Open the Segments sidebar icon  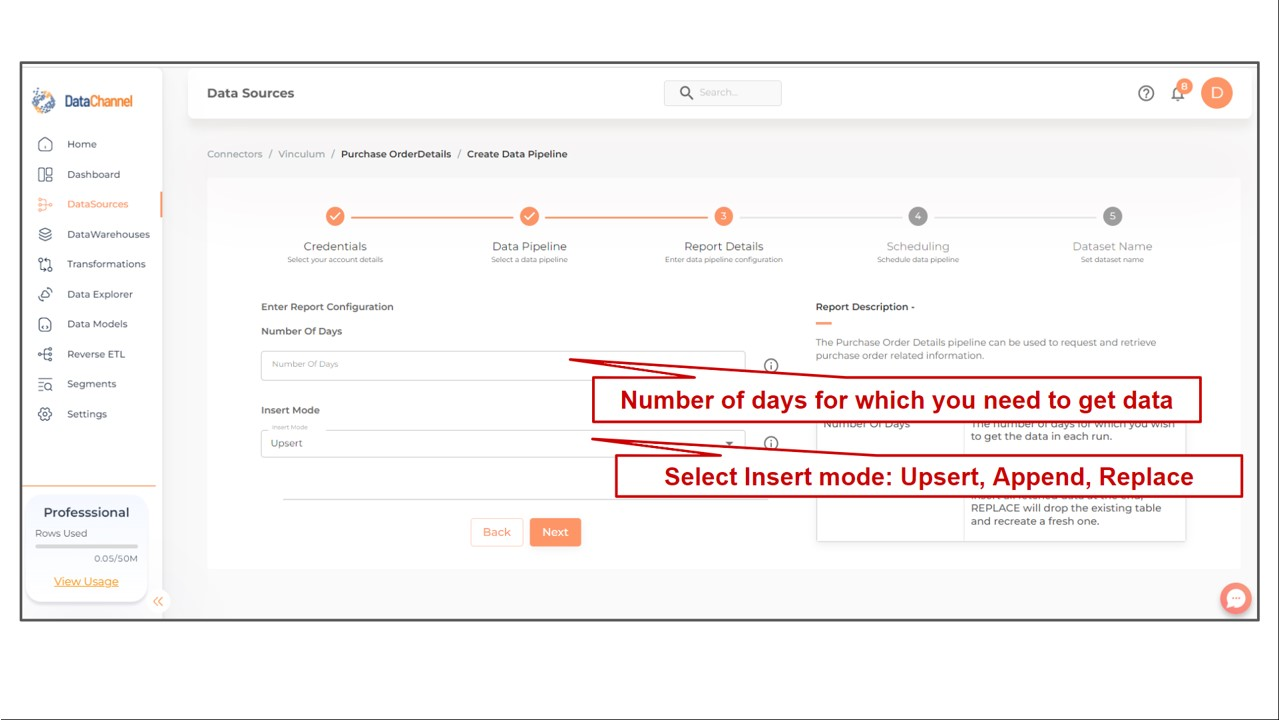[45, 384]
